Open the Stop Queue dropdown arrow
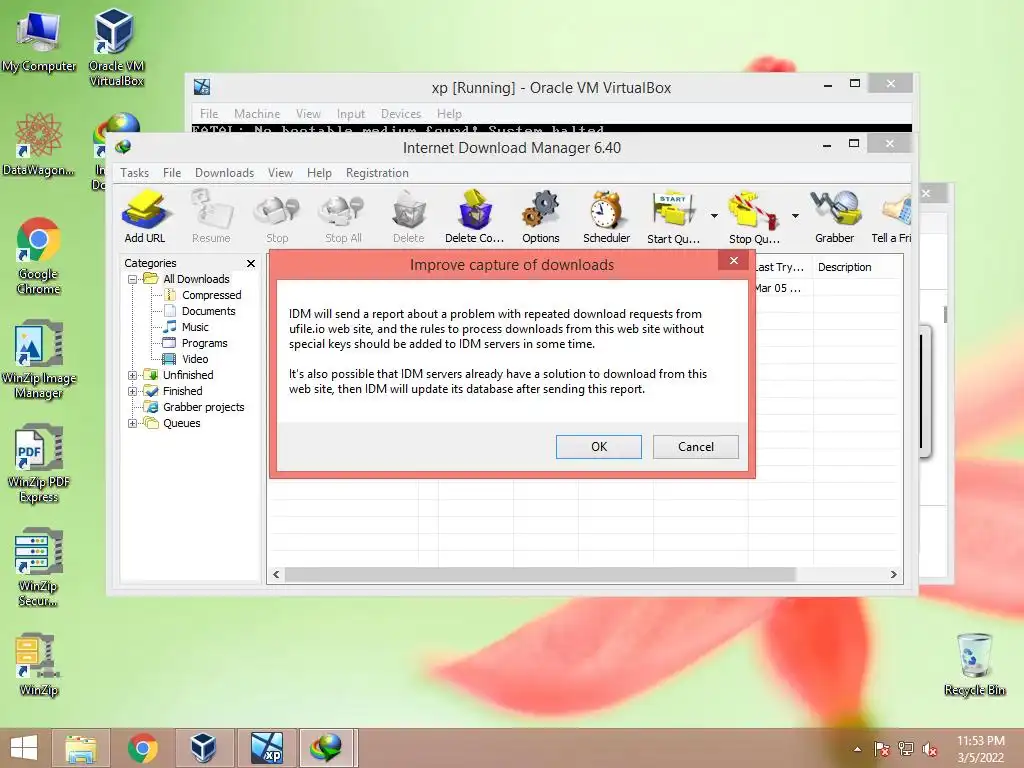Viewport: 1024px width, 768px height. pos(795,216)
